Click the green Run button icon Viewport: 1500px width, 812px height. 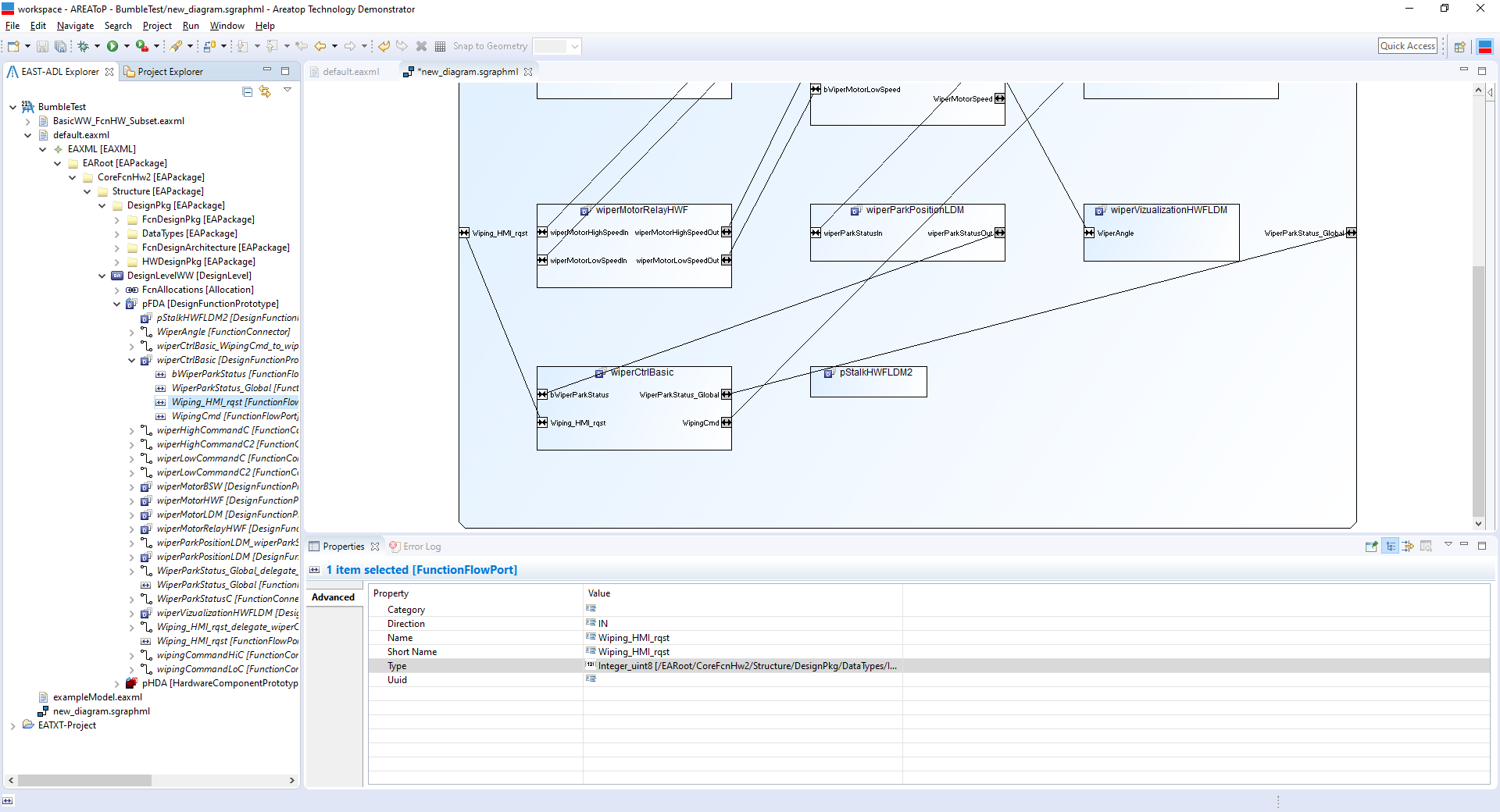pos(112,46)
